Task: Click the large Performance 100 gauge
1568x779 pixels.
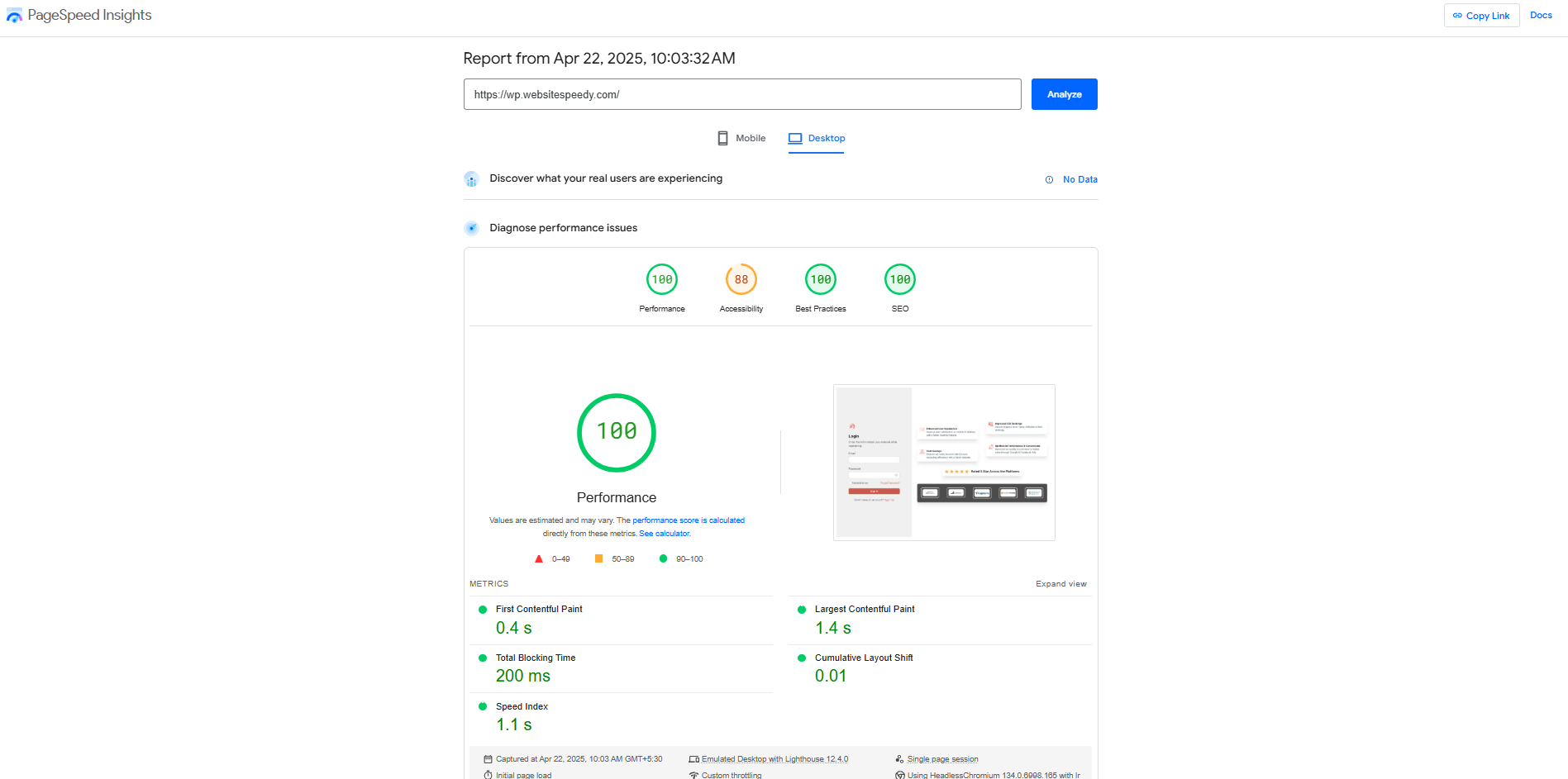Action: [617, 433]
